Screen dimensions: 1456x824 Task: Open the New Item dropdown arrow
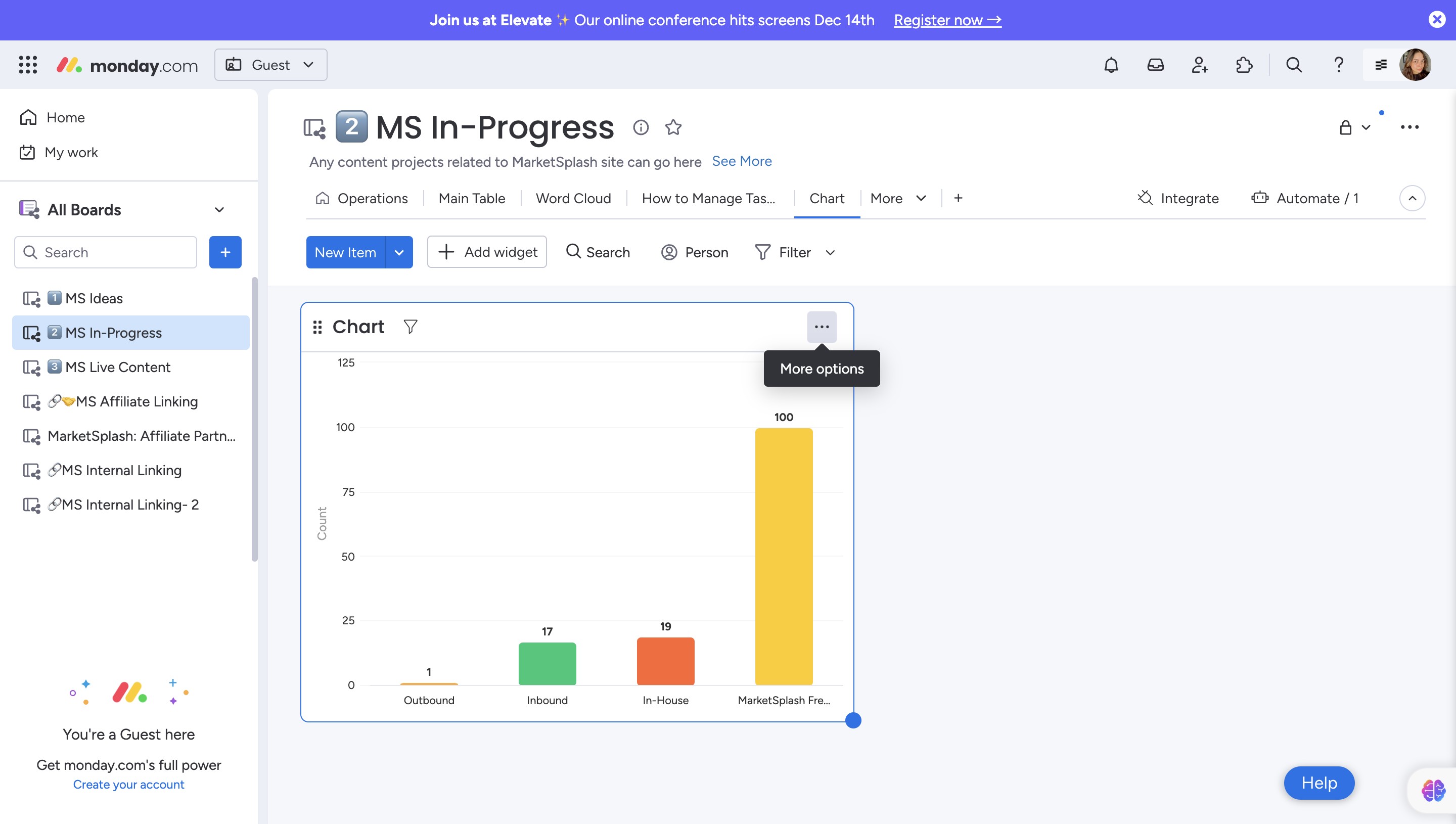click(399, 252)
